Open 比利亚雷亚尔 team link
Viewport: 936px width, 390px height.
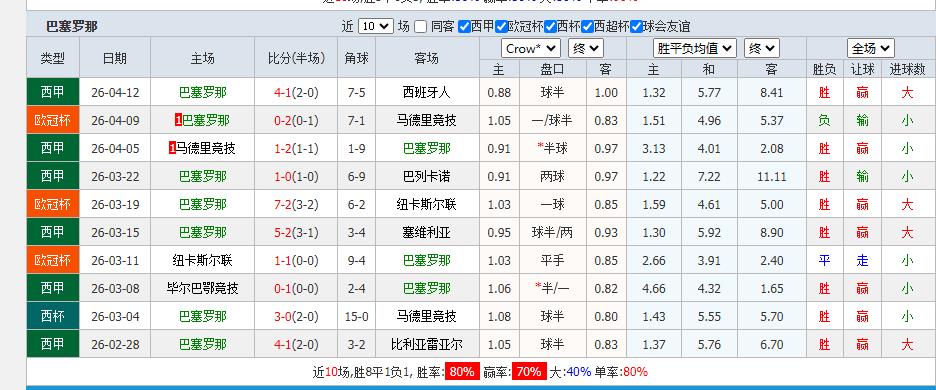point(427,345)
